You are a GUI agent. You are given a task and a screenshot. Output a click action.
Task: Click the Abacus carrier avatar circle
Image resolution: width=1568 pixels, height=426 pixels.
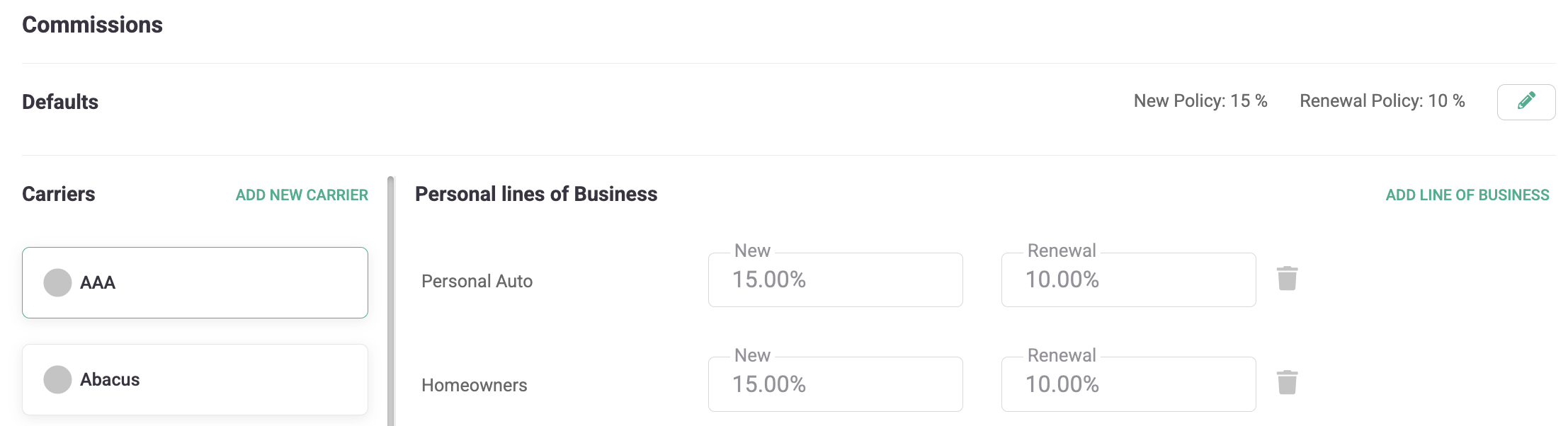[57, 379]
